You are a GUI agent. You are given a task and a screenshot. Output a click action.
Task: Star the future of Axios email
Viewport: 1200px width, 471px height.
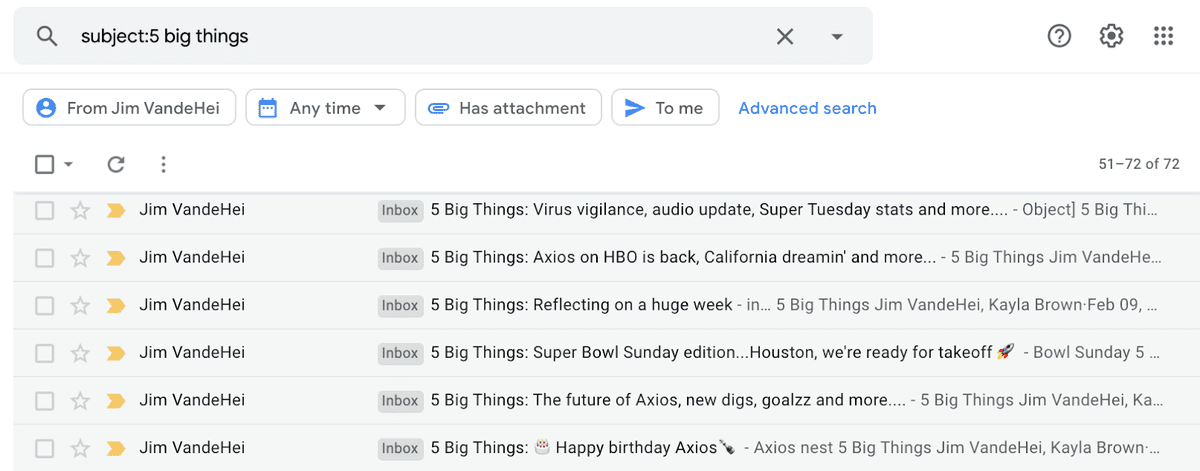tap(80, 400)
